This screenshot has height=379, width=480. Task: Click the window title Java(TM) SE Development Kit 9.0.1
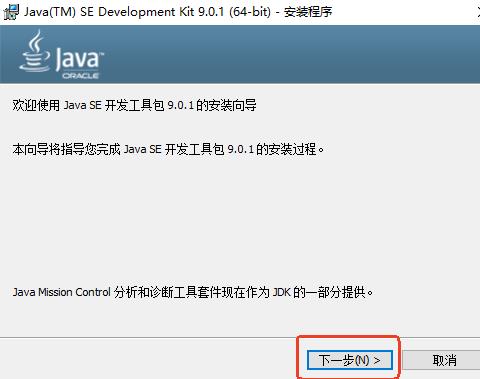[x=178, y=12]
